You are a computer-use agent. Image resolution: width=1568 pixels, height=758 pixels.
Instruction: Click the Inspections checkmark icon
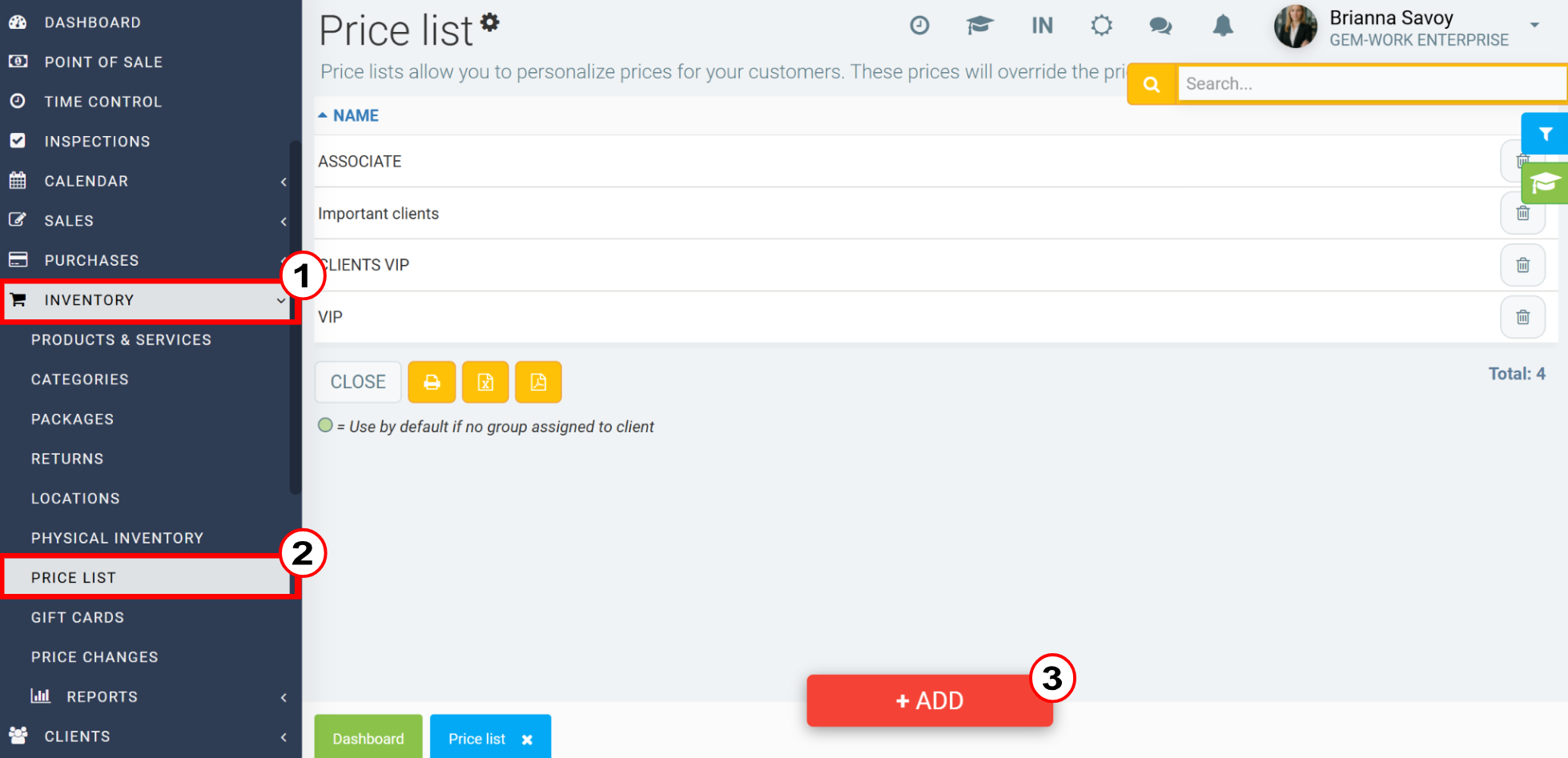pos(18,141)
